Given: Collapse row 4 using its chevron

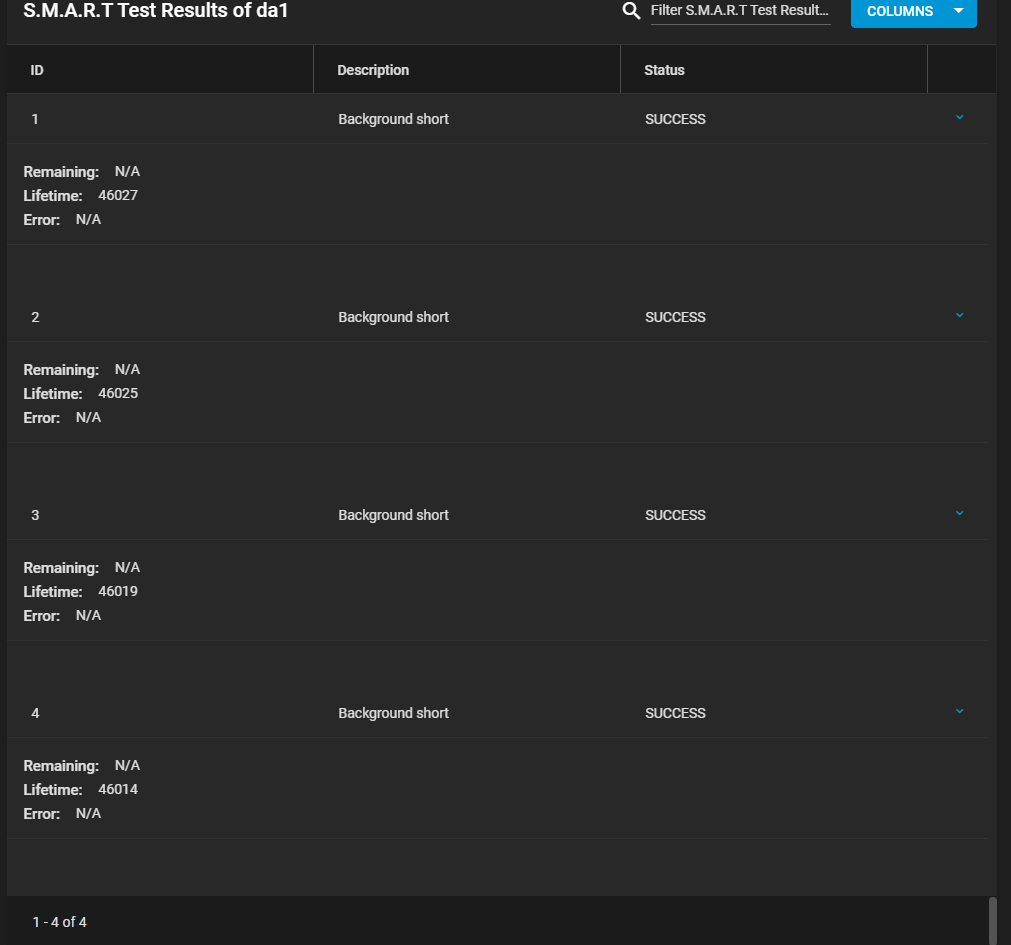Looking at the screenshot, I should click(x=959, y=712).
